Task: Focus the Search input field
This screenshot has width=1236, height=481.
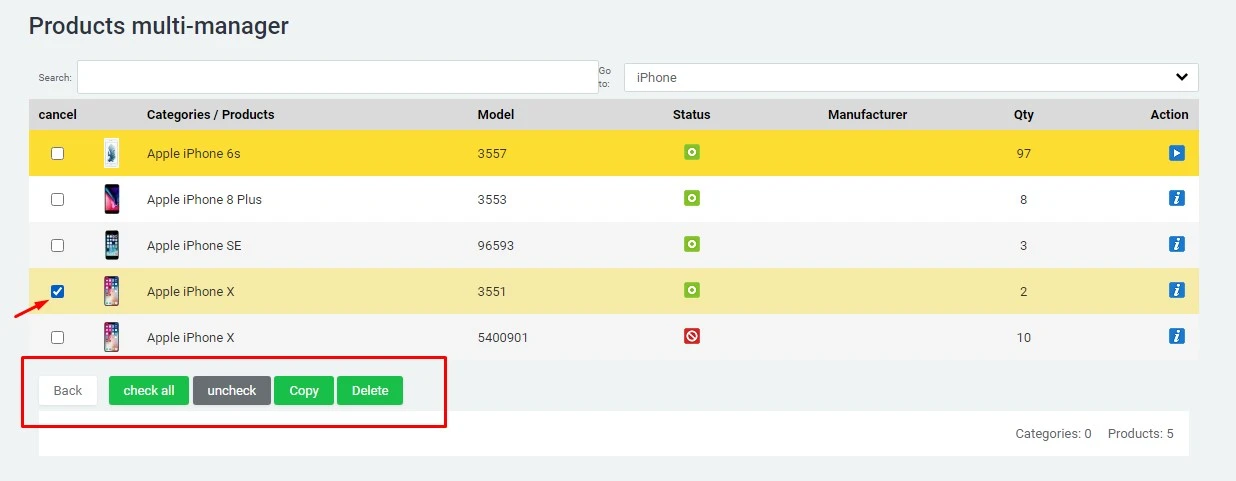Action: 338,77
